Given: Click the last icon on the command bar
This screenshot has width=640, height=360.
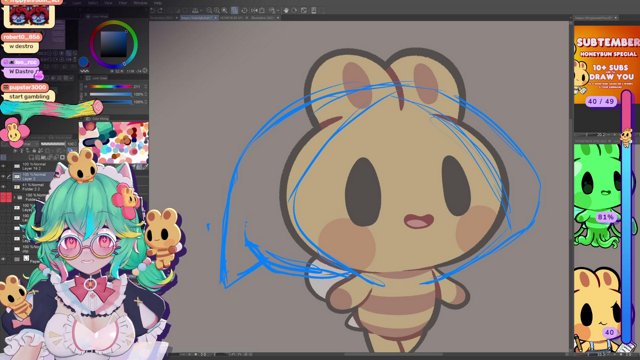Looking at the screenshot, I should pos(314,10).
